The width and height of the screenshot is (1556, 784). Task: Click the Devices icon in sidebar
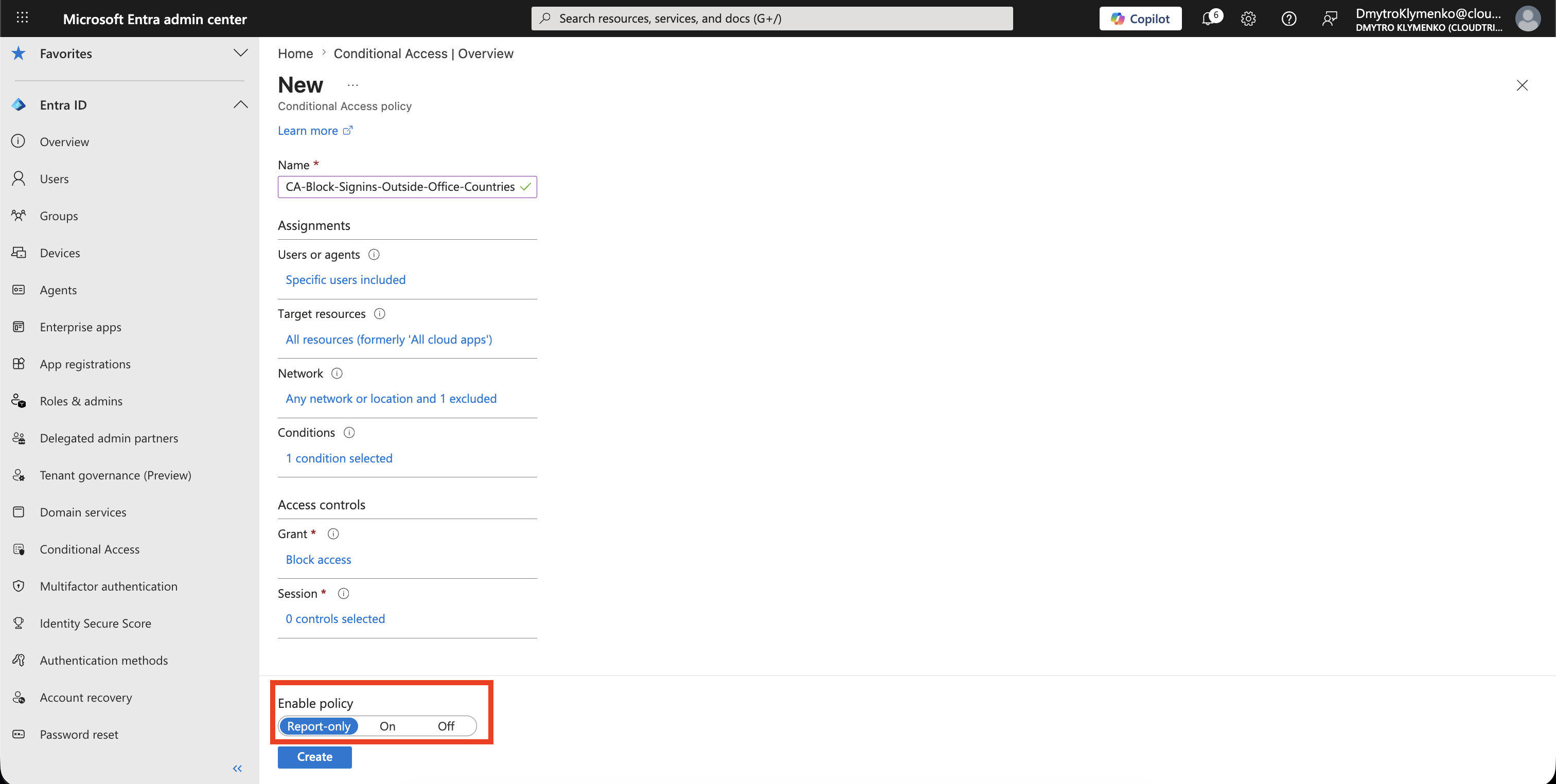[19, 253]
